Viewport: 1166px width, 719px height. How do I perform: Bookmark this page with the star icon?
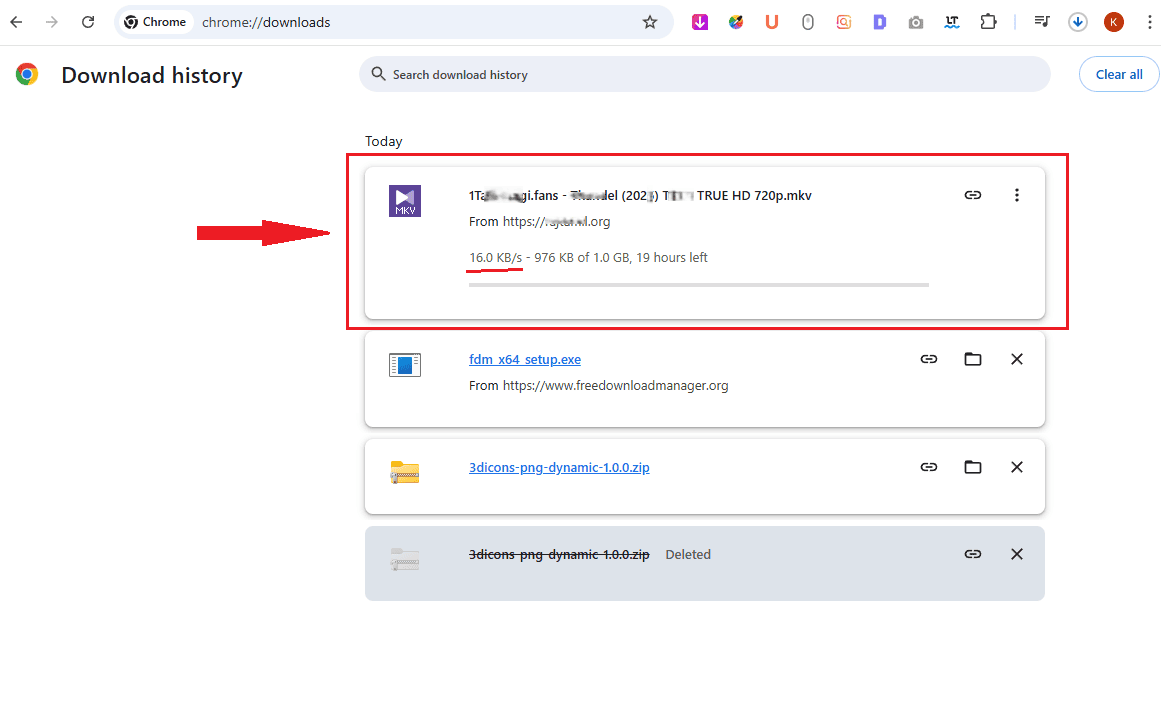(650, 21)
